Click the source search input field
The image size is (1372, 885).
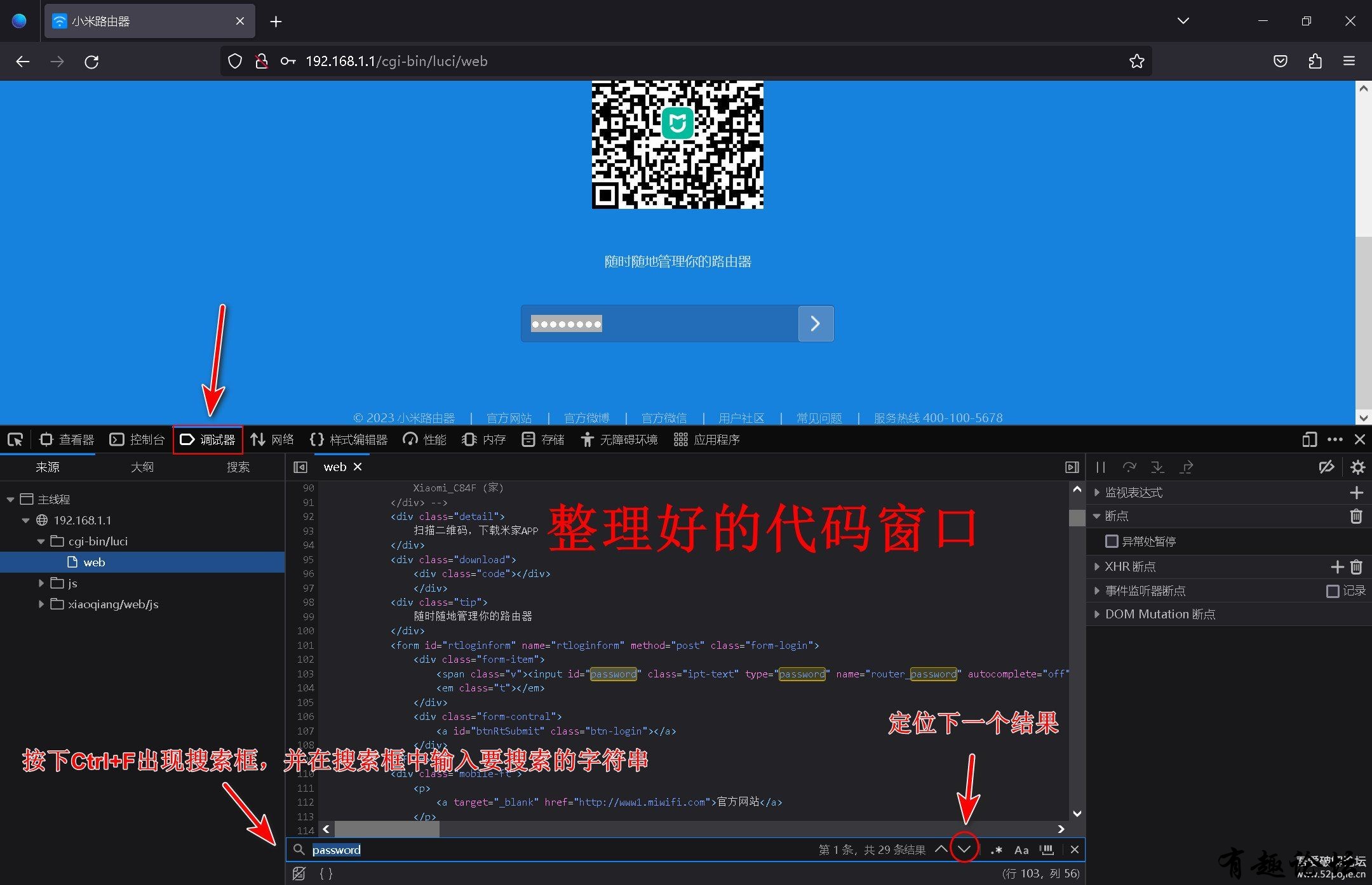click(559, 849)
